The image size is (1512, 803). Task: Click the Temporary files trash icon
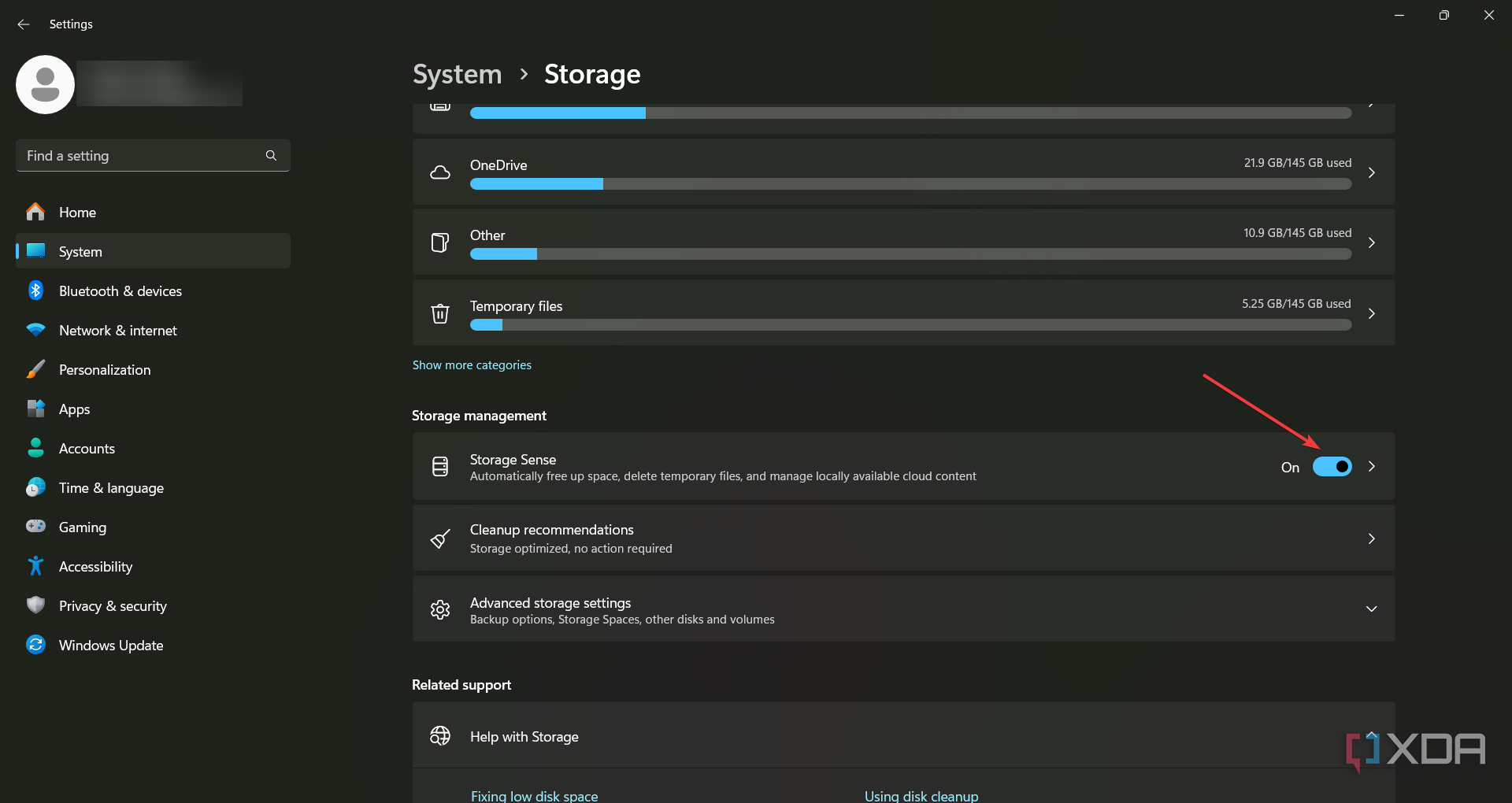(440, 313)
